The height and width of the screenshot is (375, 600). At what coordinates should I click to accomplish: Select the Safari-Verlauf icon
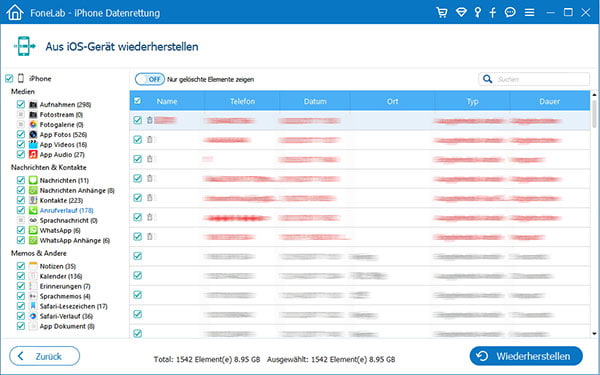pyautogui.click(x=33, y=316)
